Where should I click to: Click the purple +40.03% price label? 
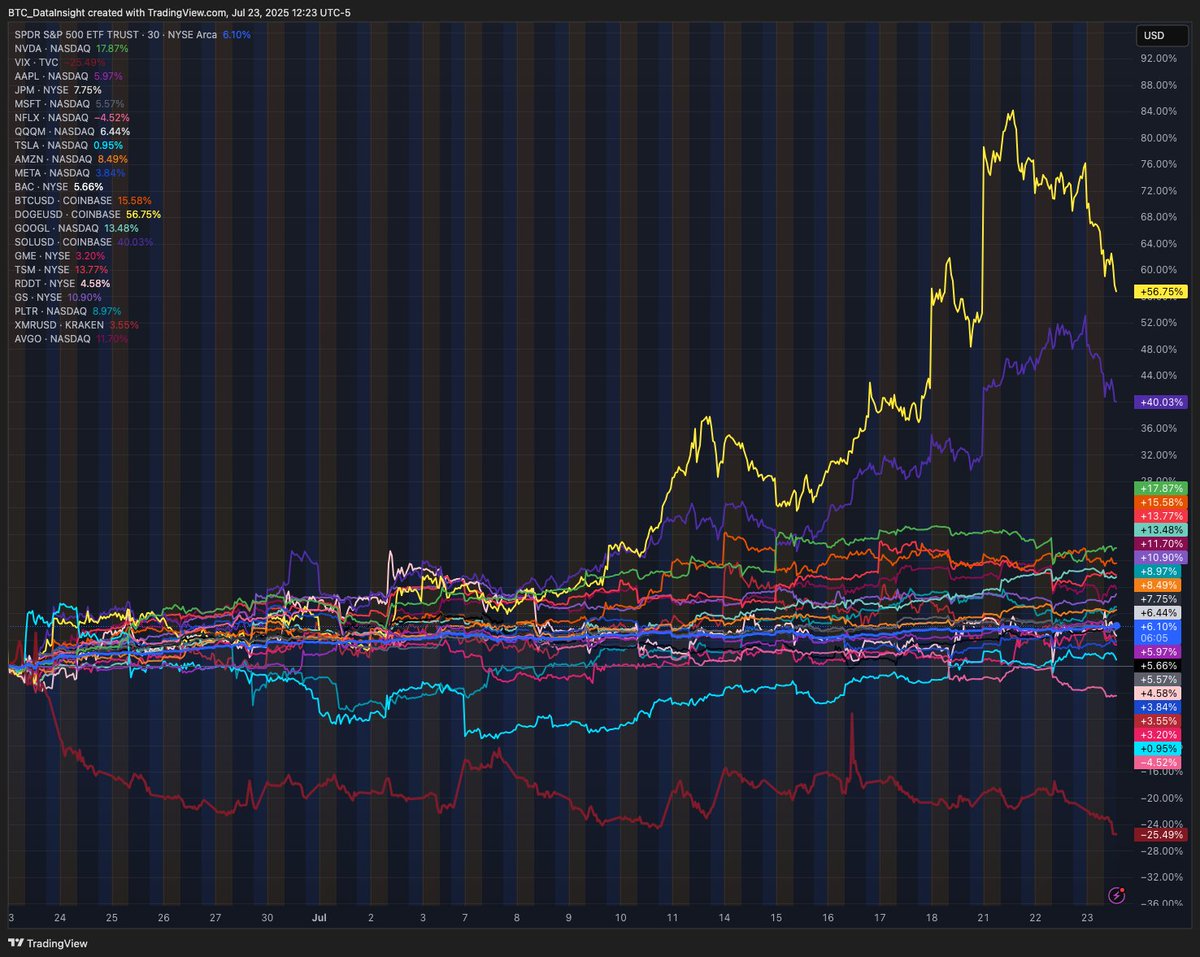pyautogui.click(x=1159, y=402)
